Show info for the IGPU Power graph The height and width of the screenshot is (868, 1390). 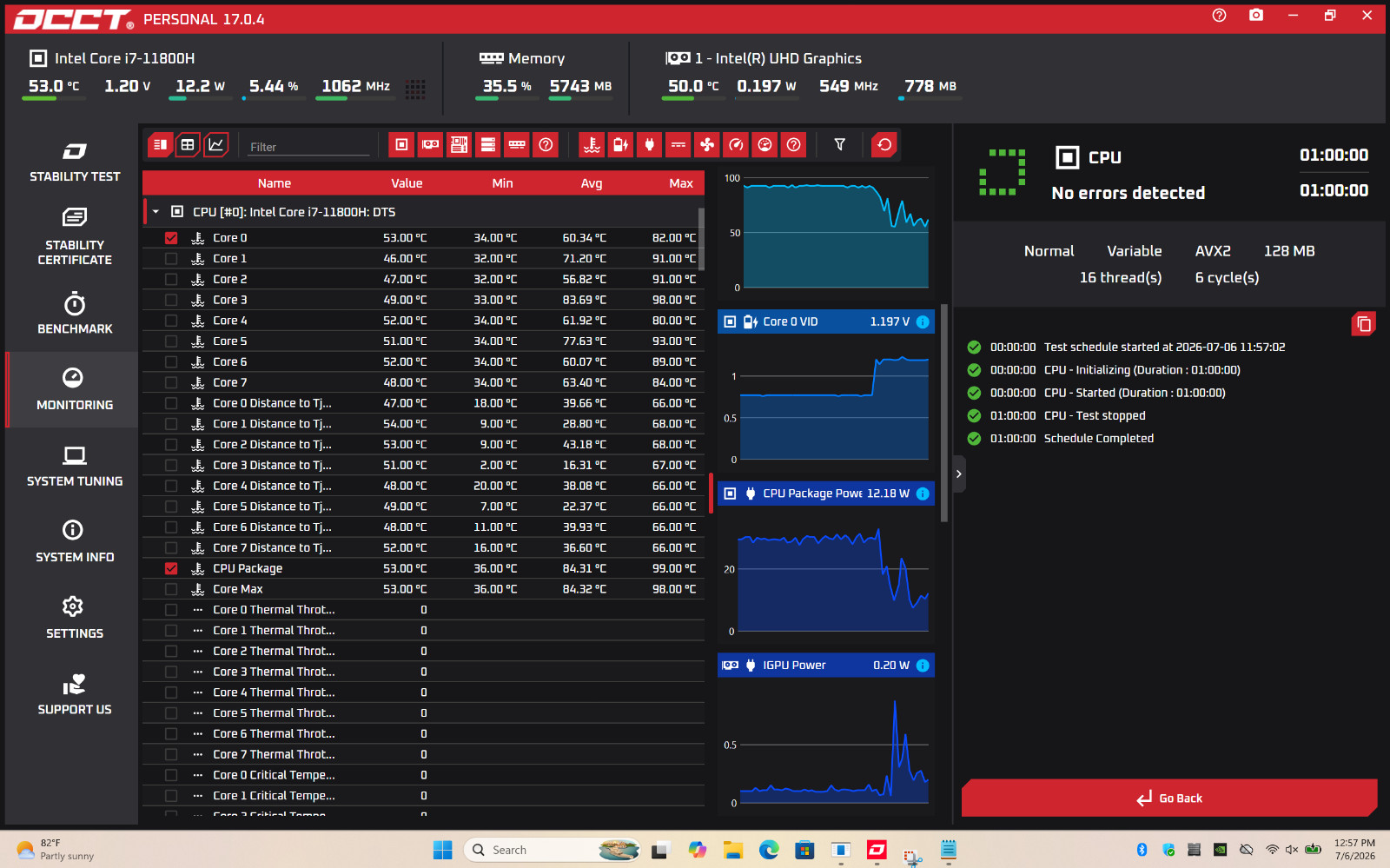[x=923, y=666]
